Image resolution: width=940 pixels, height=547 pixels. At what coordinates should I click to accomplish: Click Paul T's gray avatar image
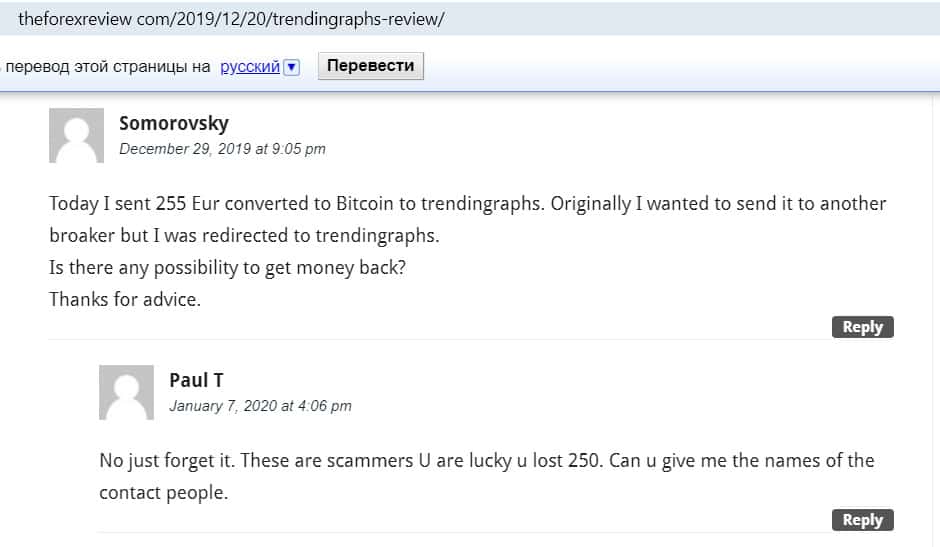[x=126, y=392]
